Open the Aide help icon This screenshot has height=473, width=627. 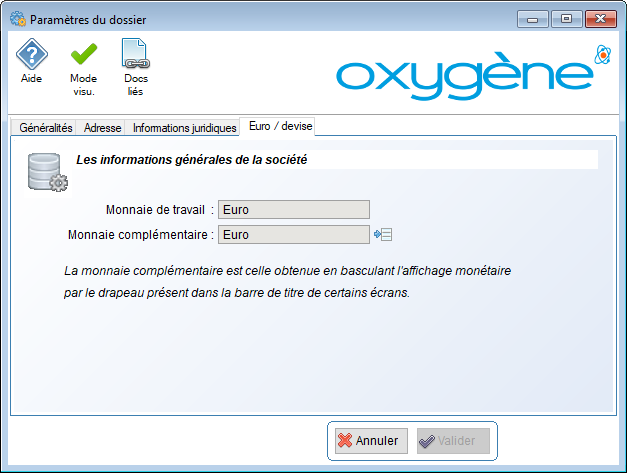(x=32, y=54)
